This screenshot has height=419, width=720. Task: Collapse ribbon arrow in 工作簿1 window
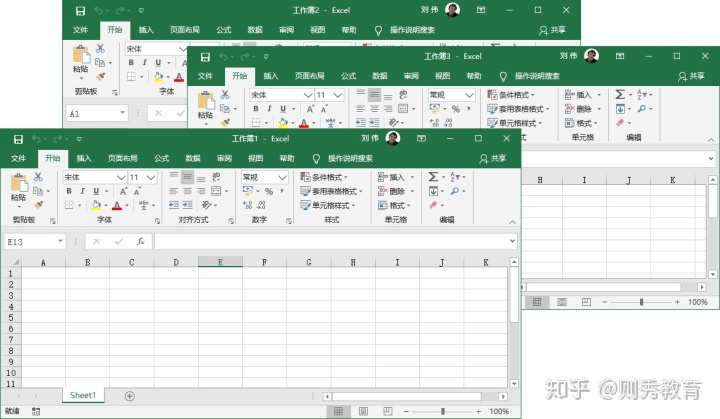pyautogui.click(x=512, y=222)
